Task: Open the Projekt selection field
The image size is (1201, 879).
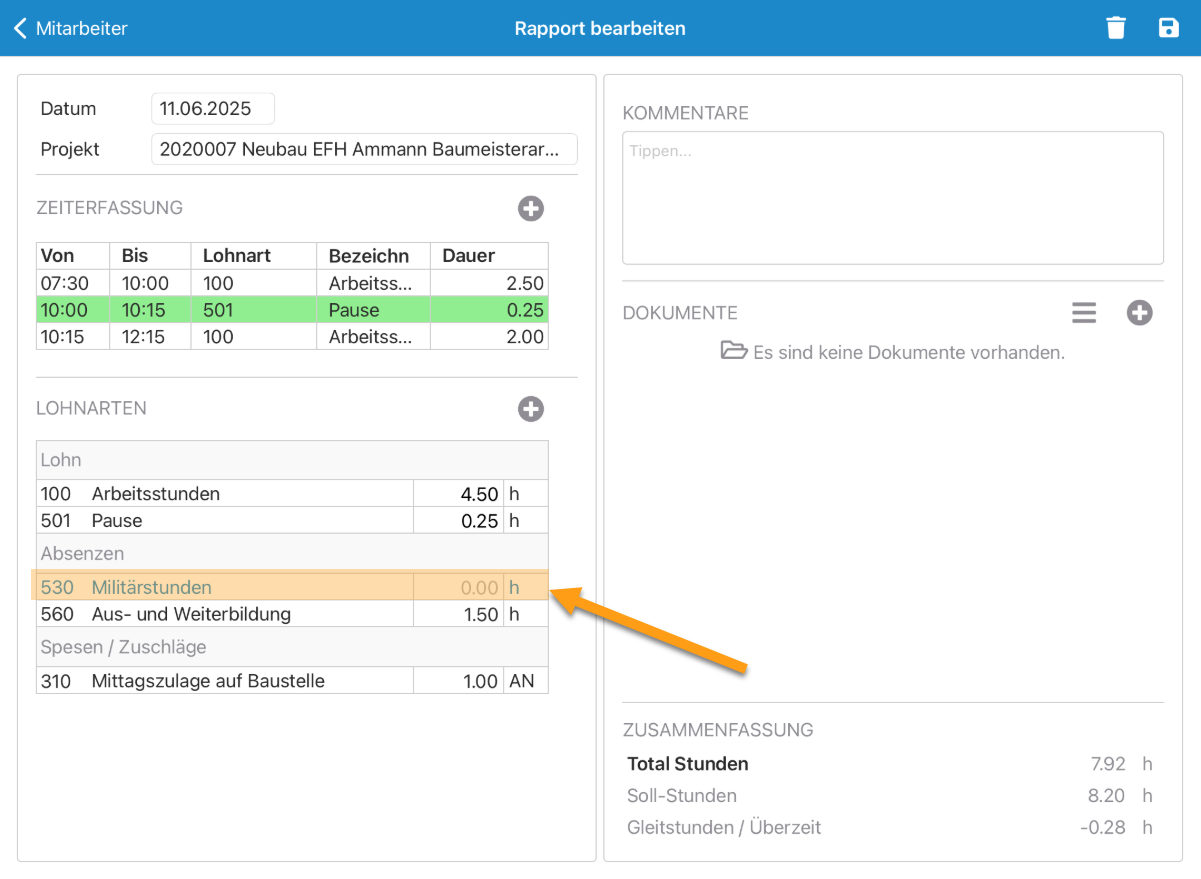Action: tap(364, 149)
